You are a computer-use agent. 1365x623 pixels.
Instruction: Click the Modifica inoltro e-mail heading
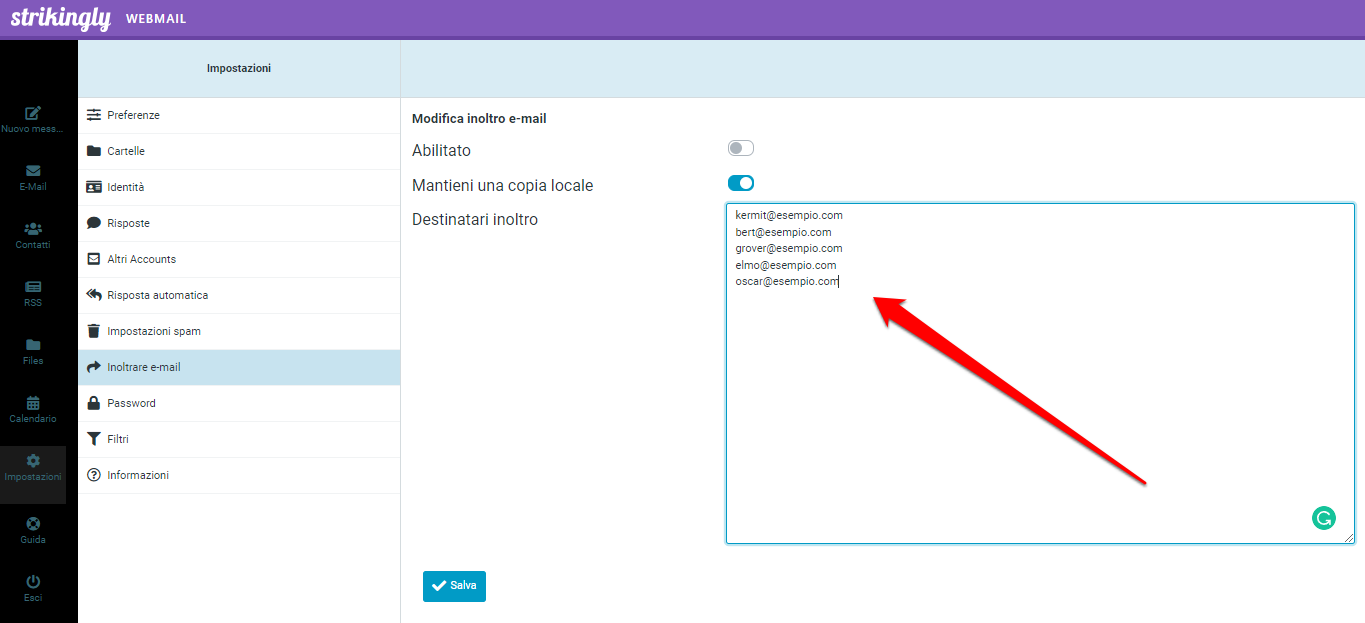(x=479, y=118)
